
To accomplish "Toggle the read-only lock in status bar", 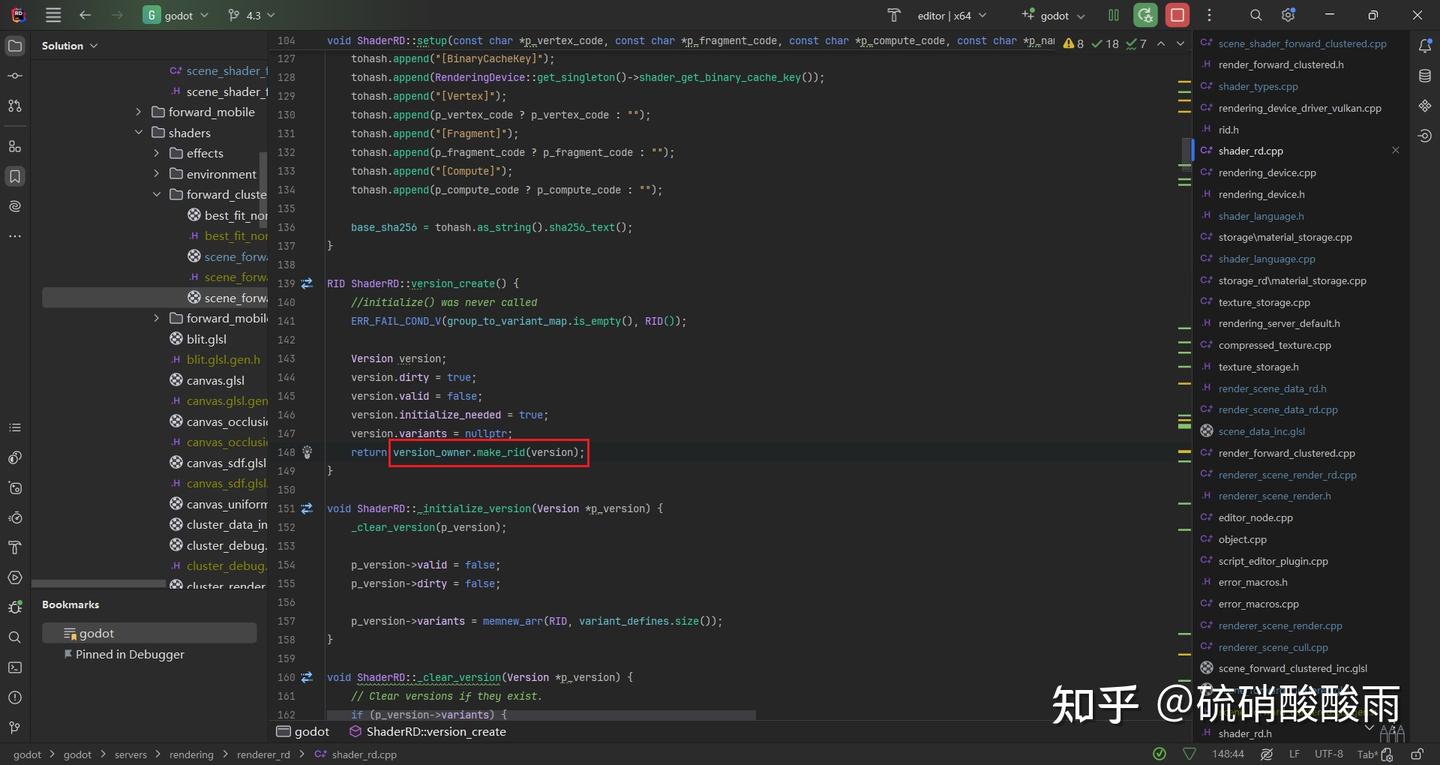I will [x=1417, y=754].
